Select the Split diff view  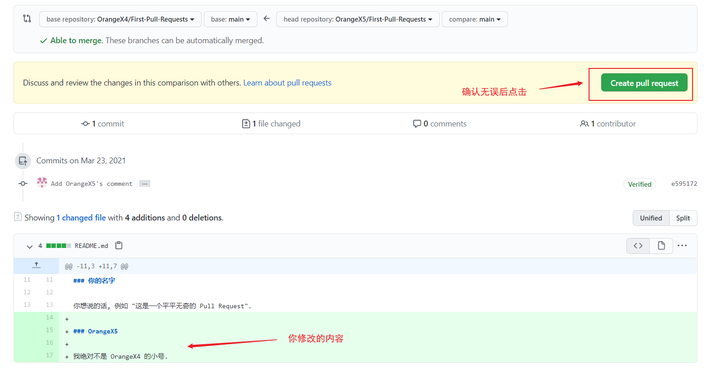coord(683,218)
